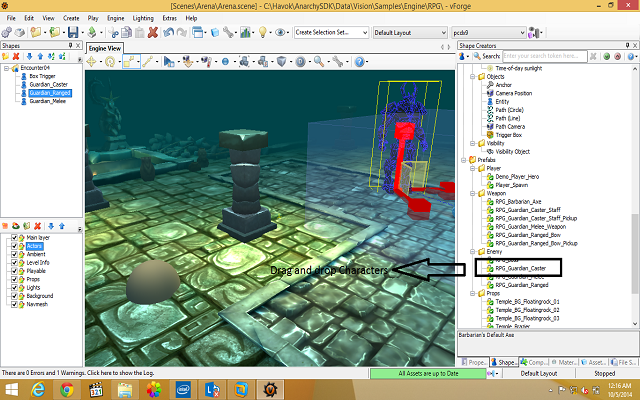Select Guardian_Caster in the Shapes tree

tap(48, 84)
